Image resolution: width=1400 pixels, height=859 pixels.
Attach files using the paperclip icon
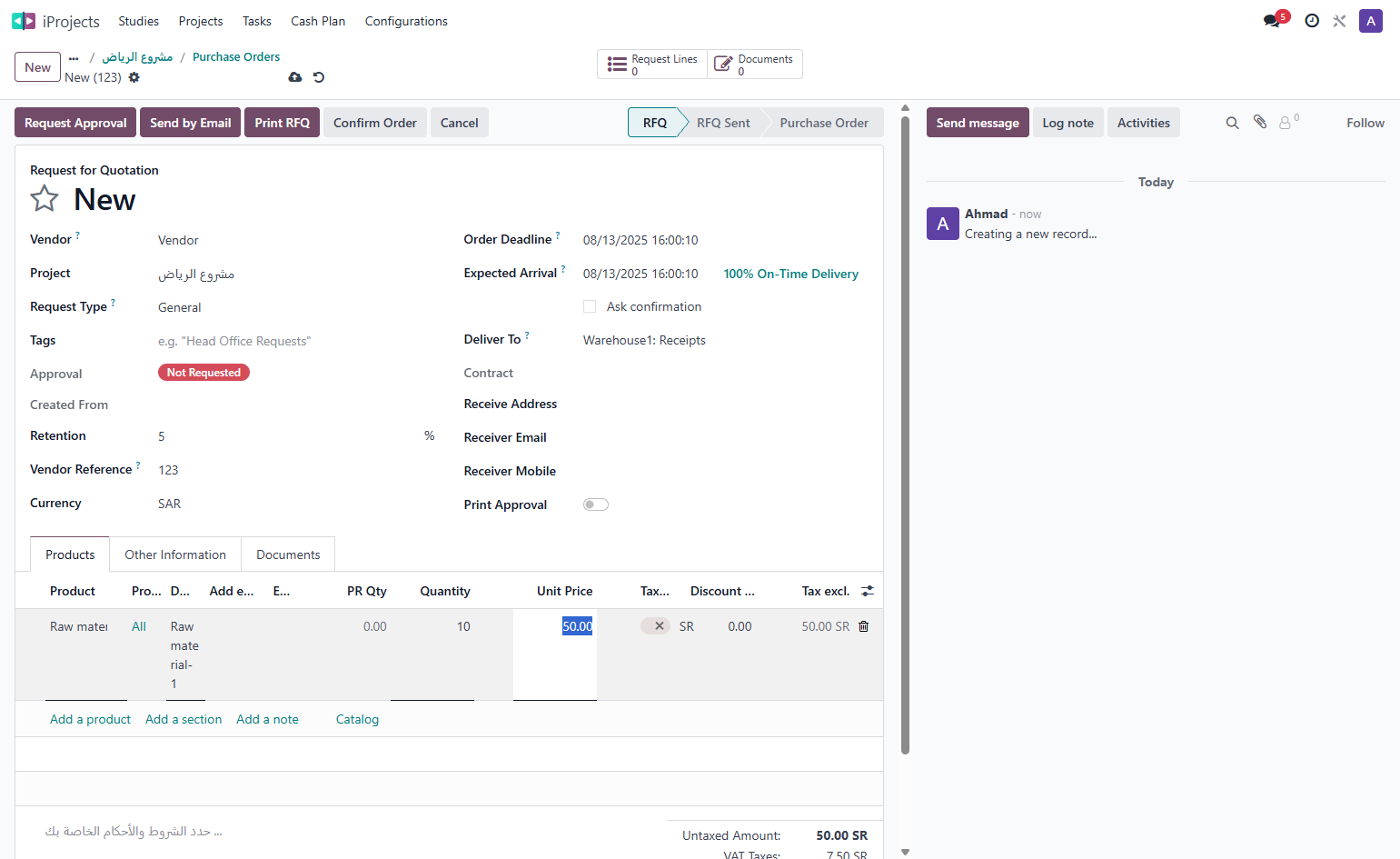(1260, 122)
